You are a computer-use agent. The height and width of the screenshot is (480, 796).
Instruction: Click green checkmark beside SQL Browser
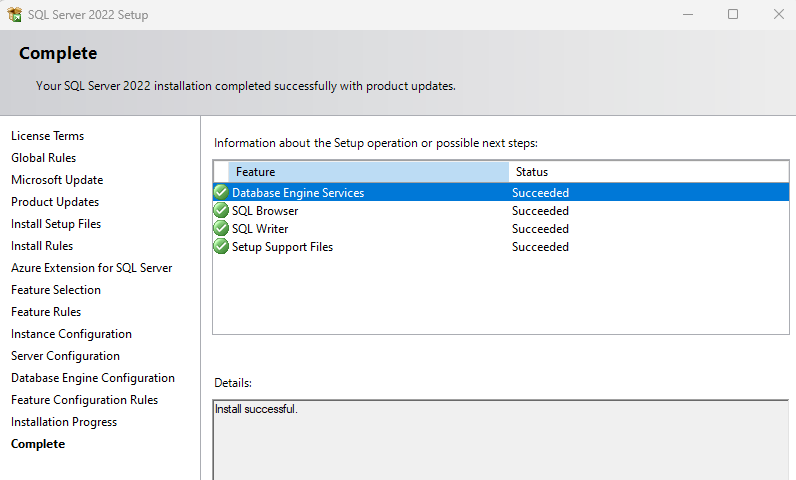click(x=221, y=210)
